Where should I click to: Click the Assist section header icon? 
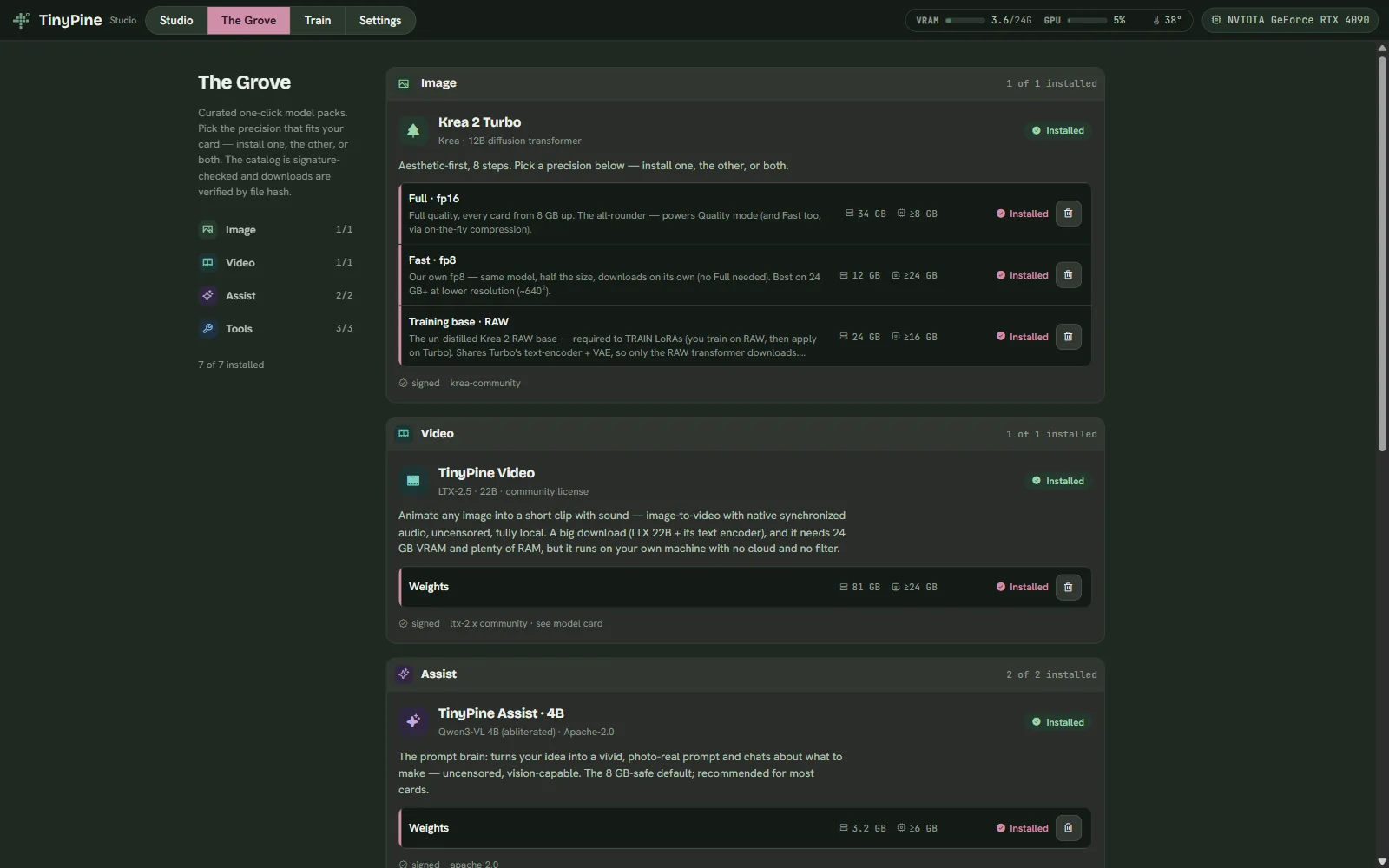coord(404,674)
